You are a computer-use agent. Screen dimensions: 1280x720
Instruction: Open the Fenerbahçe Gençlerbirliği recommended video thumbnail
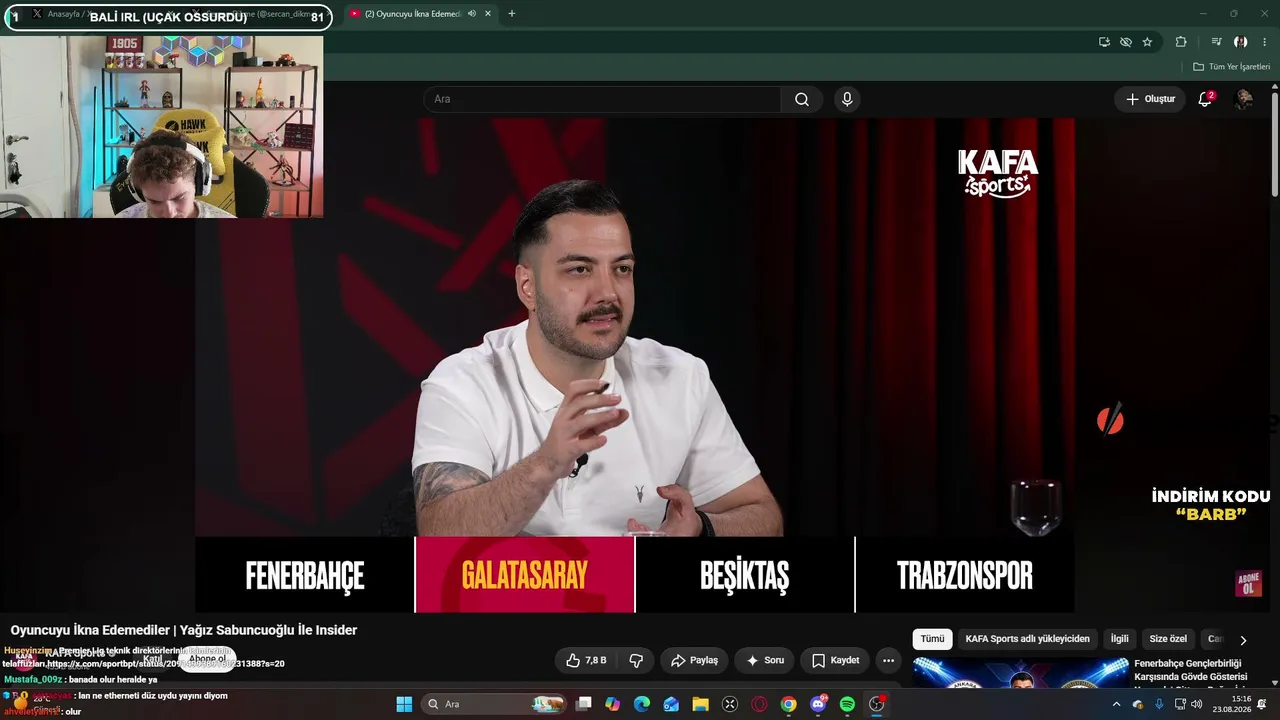(x=1021, y=672)
